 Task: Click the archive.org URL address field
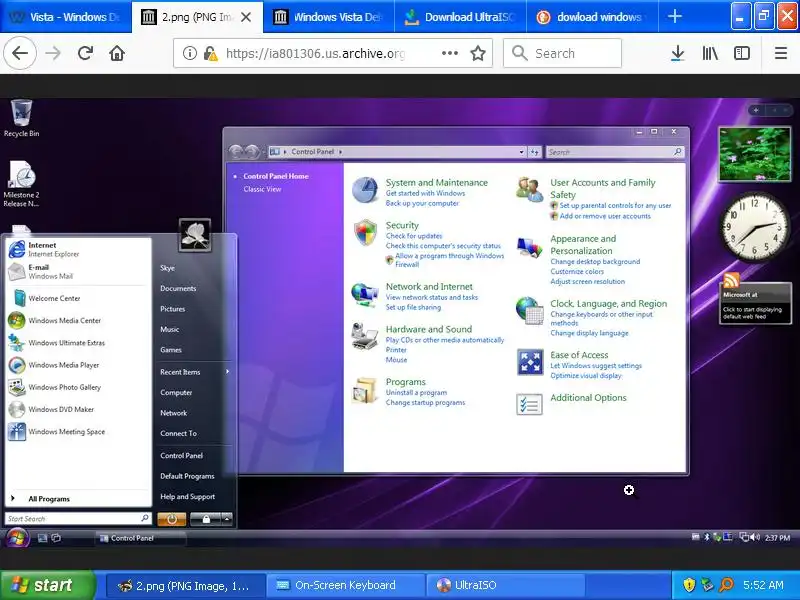[315, 53]
